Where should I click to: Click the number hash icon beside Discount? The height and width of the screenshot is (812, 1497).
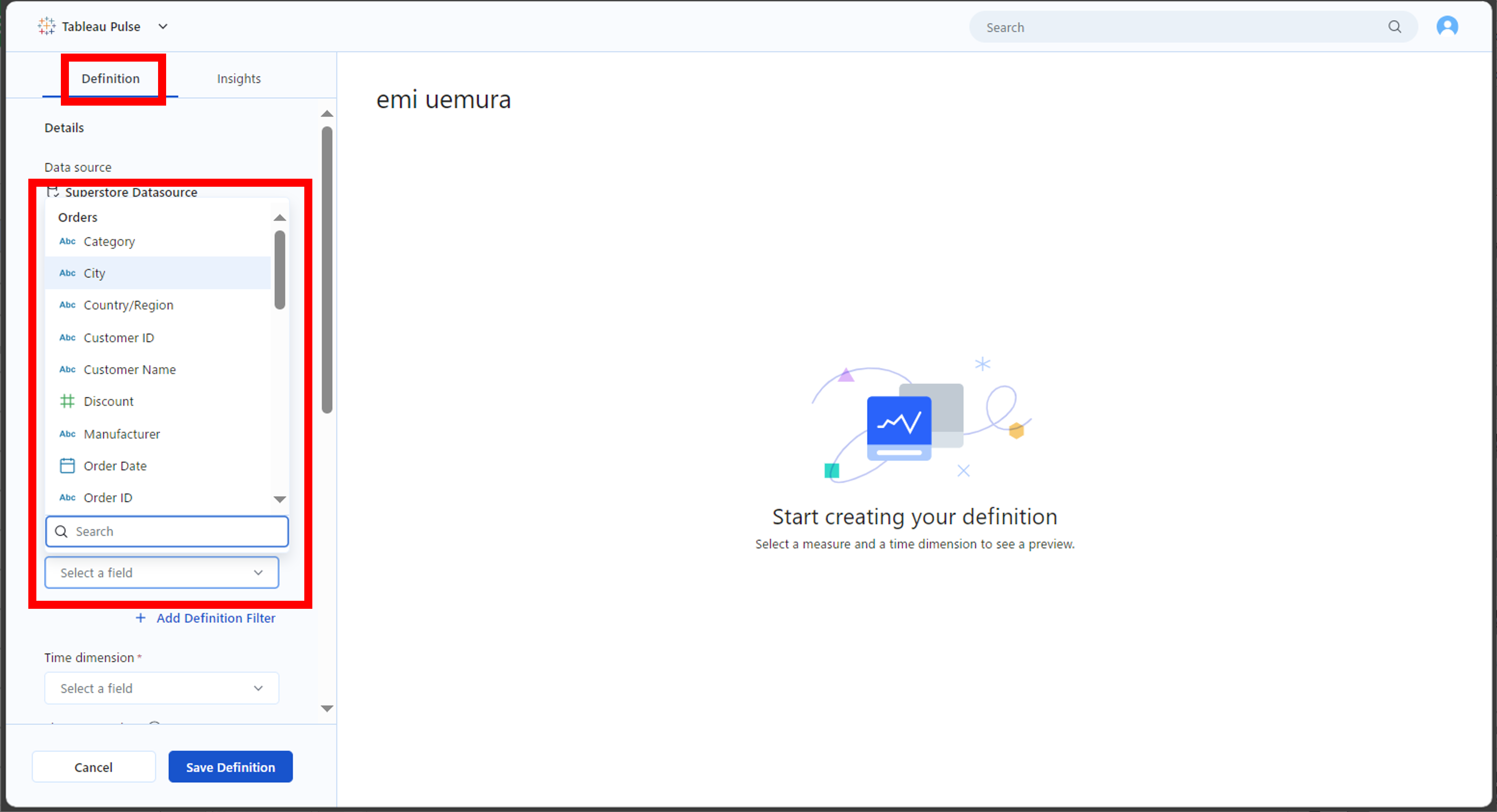pyautogui.click(x=67, y=401)
